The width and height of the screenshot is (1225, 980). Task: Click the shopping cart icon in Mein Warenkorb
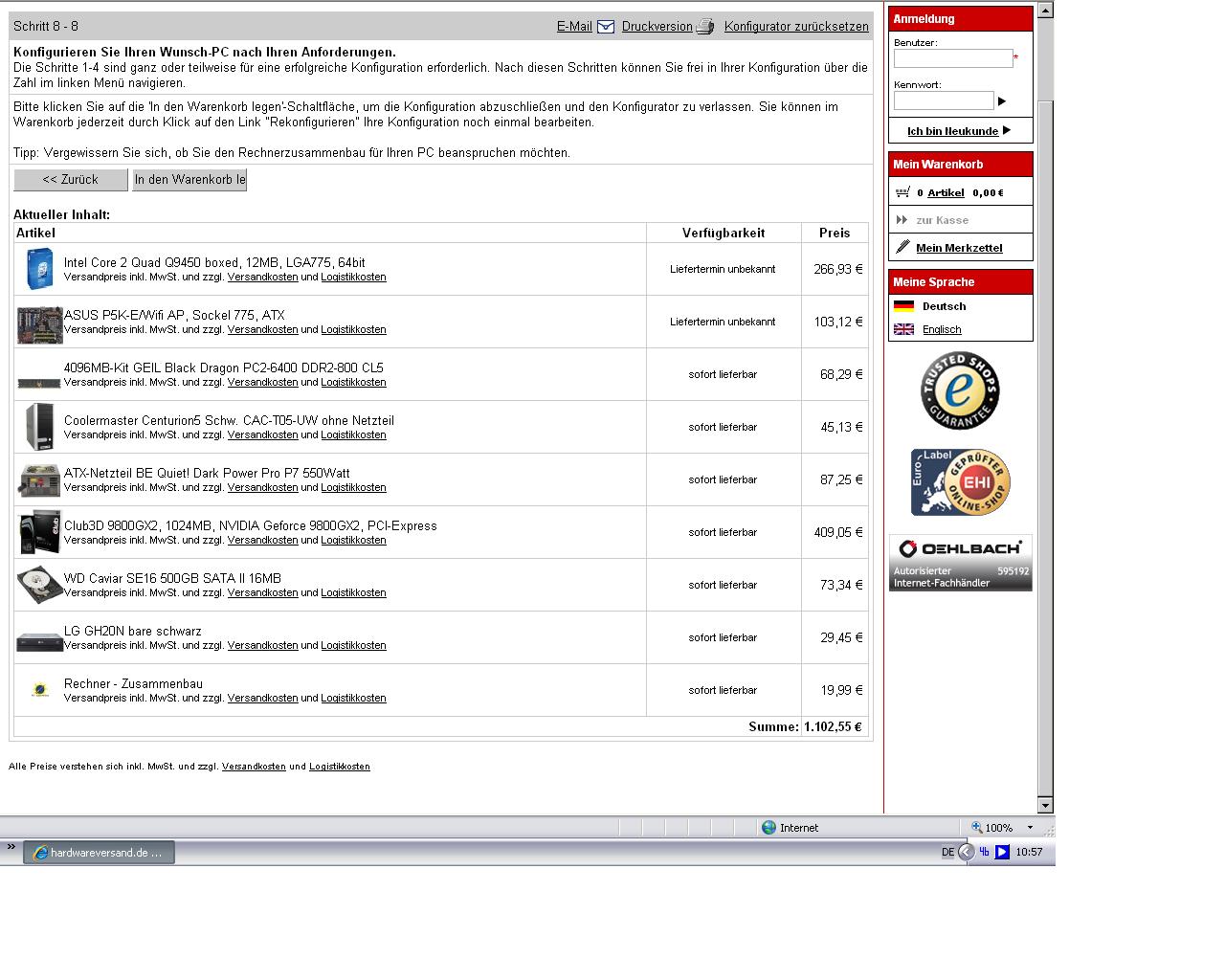902,192
